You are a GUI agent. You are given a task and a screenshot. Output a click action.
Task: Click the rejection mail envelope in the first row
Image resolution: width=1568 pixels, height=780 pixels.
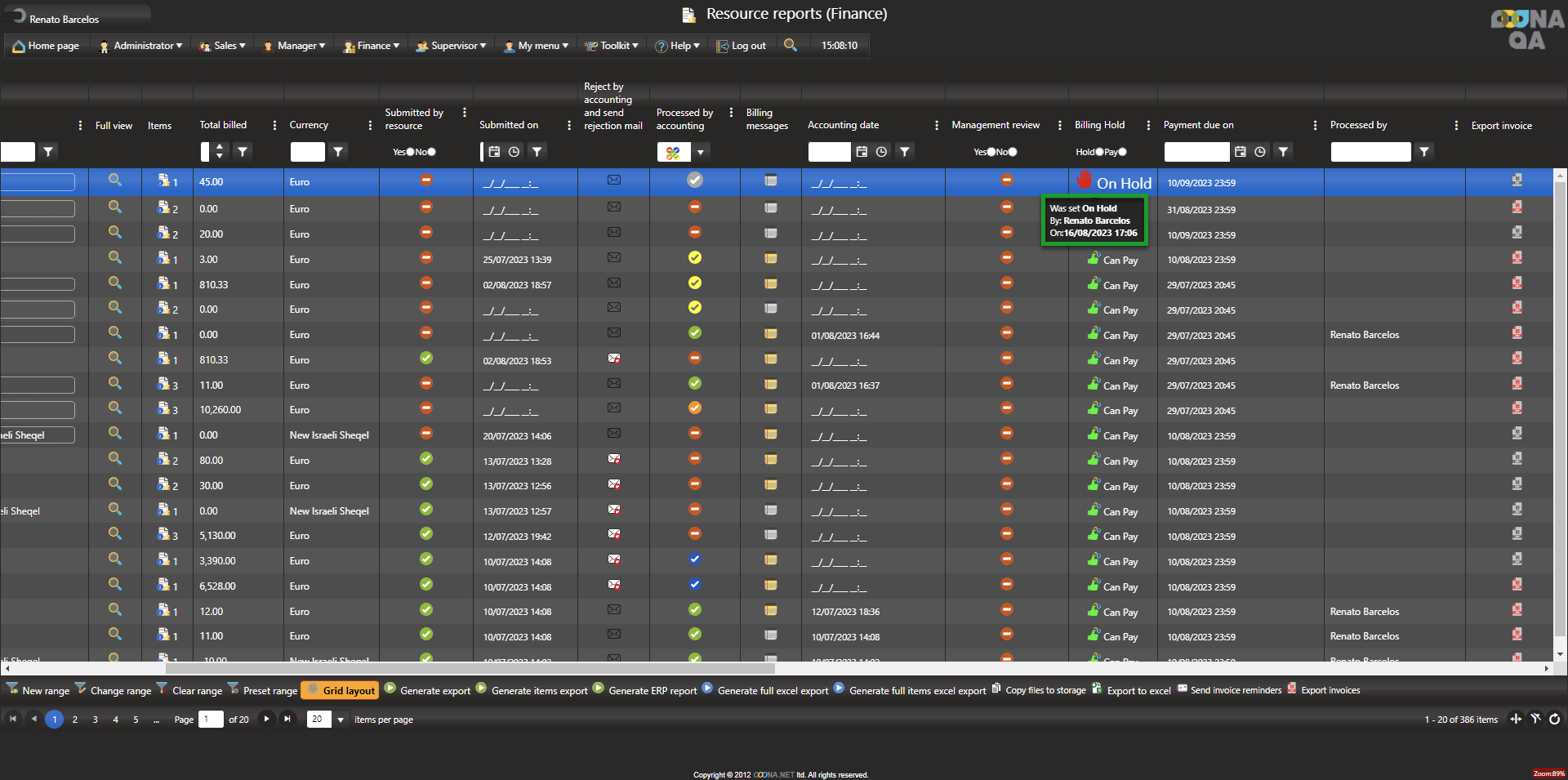tap(614, 181)
